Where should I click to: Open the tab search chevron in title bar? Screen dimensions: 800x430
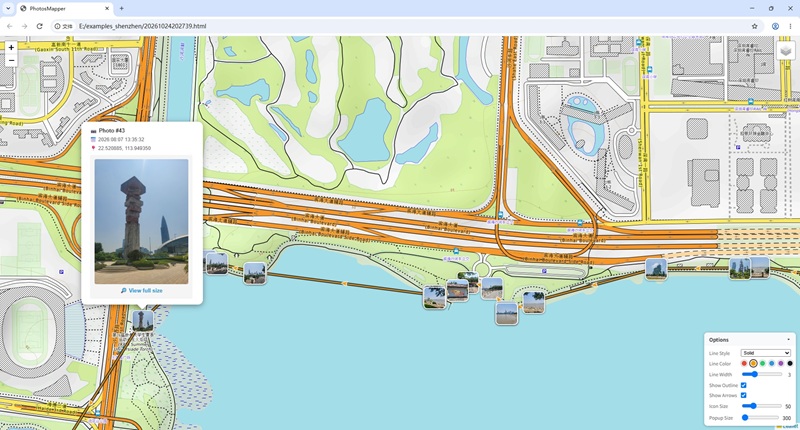point(8,8)
